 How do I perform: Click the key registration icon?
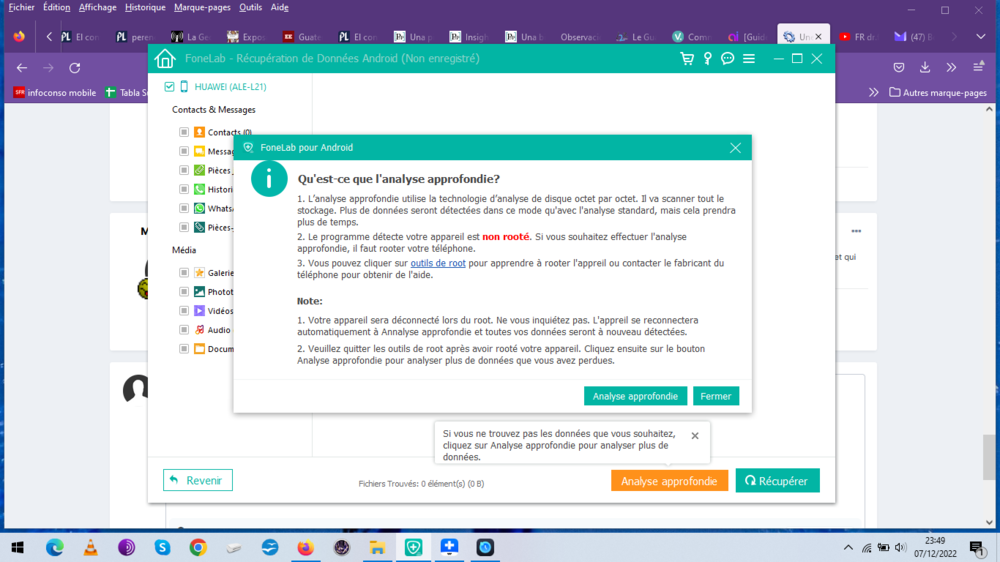(x=708, y=59)
